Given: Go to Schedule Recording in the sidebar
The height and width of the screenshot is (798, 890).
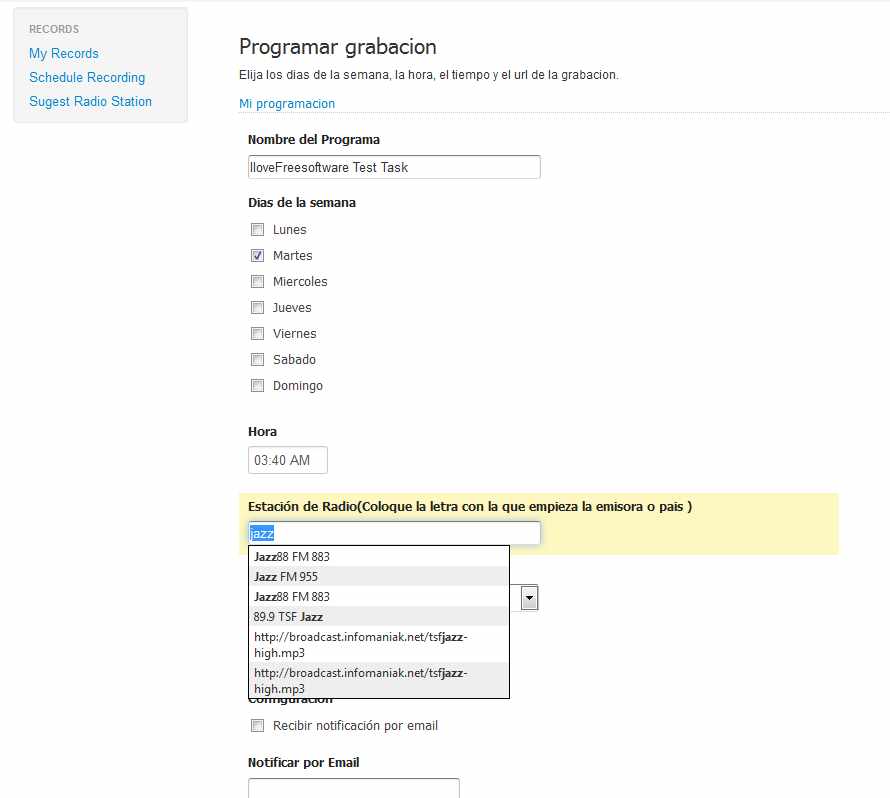Looking at the screenshot, I should coord(87,77).
